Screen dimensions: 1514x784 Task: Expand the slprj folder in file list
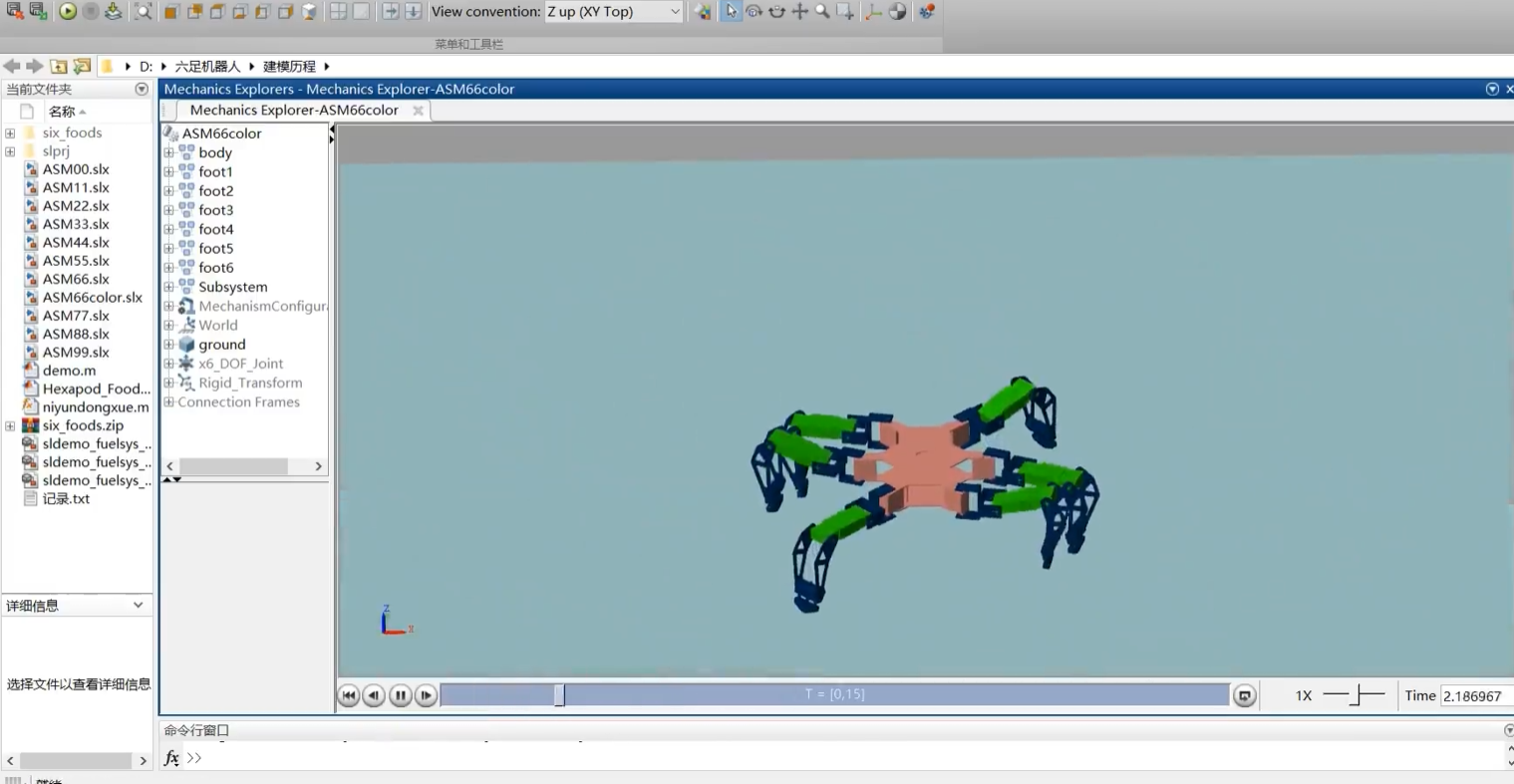[10, 151]
